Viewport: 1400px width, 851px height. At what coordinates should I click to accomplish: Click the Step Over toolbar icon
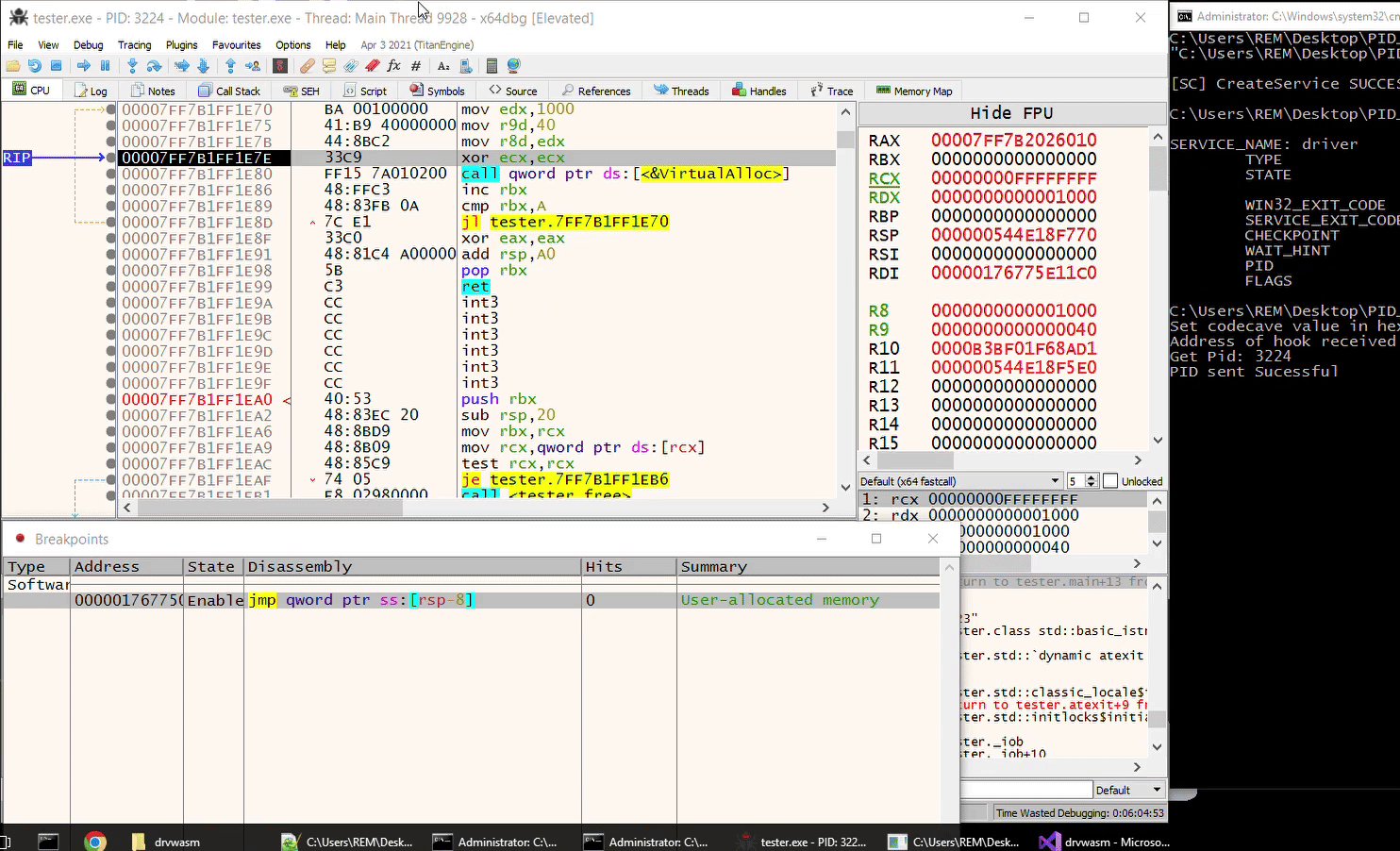coord(154,66)
